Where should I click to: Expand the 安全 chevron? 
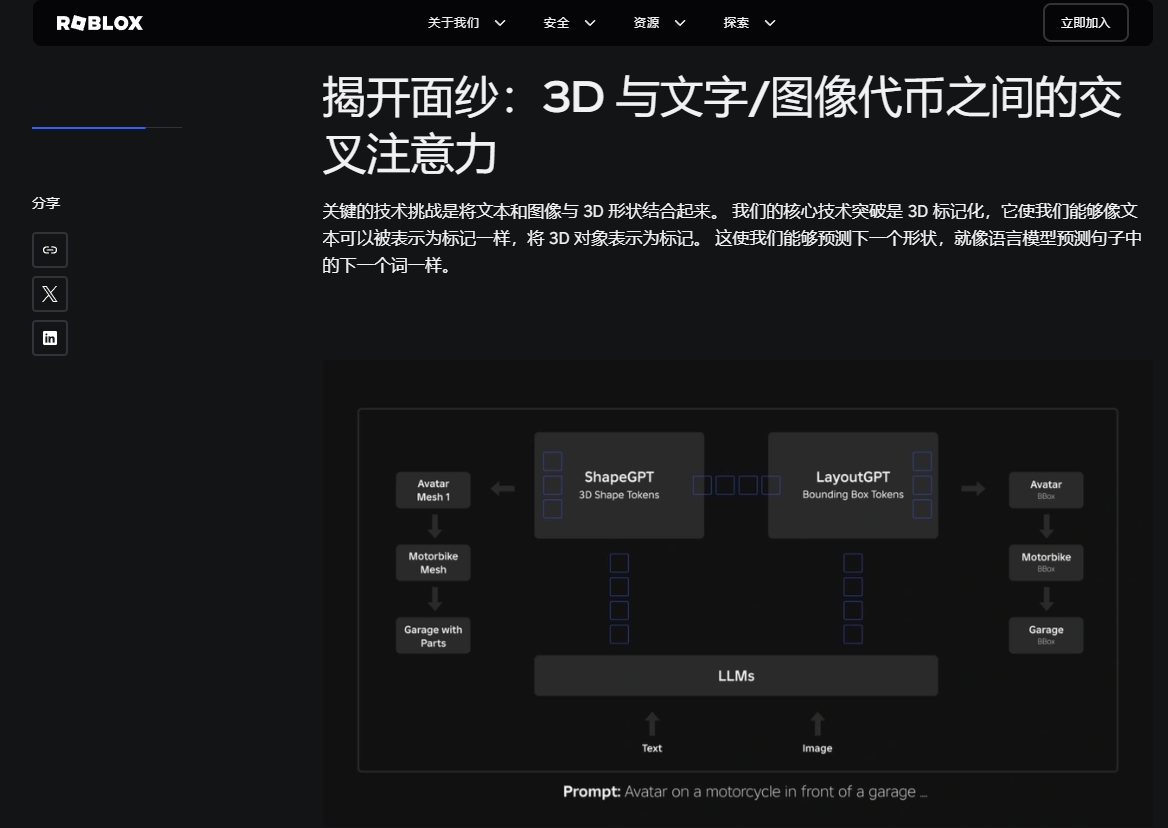click(x=590, y=23)
